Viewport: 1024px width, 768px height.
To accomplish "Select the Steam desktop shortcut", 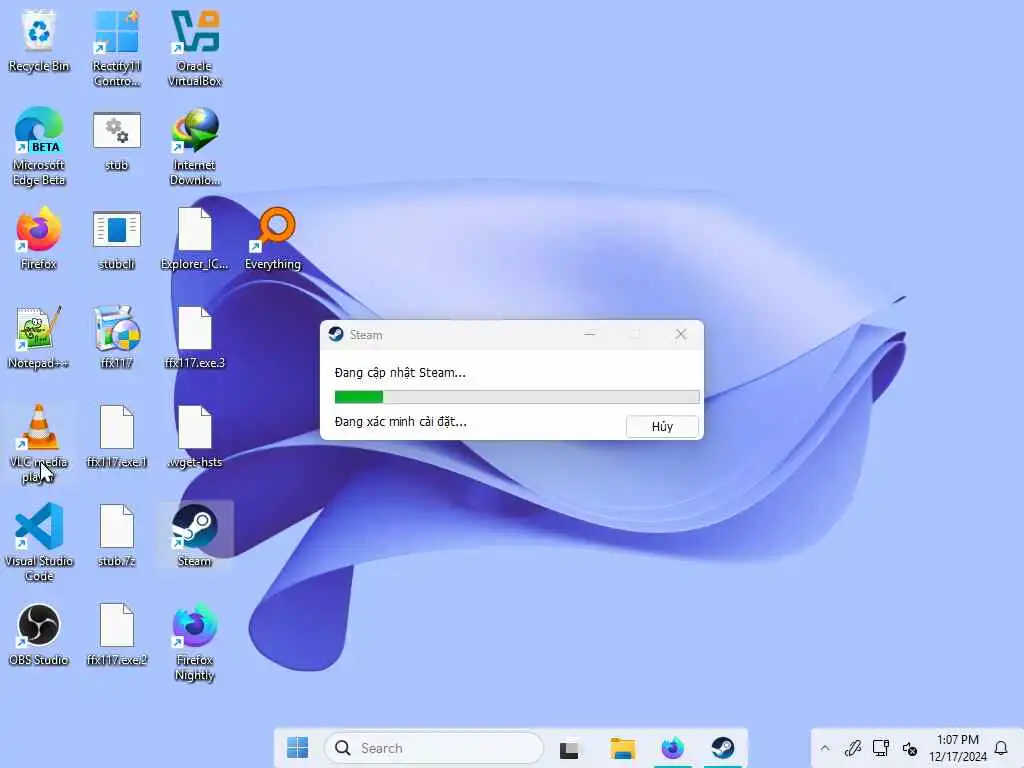I will [x=195, y=536].
